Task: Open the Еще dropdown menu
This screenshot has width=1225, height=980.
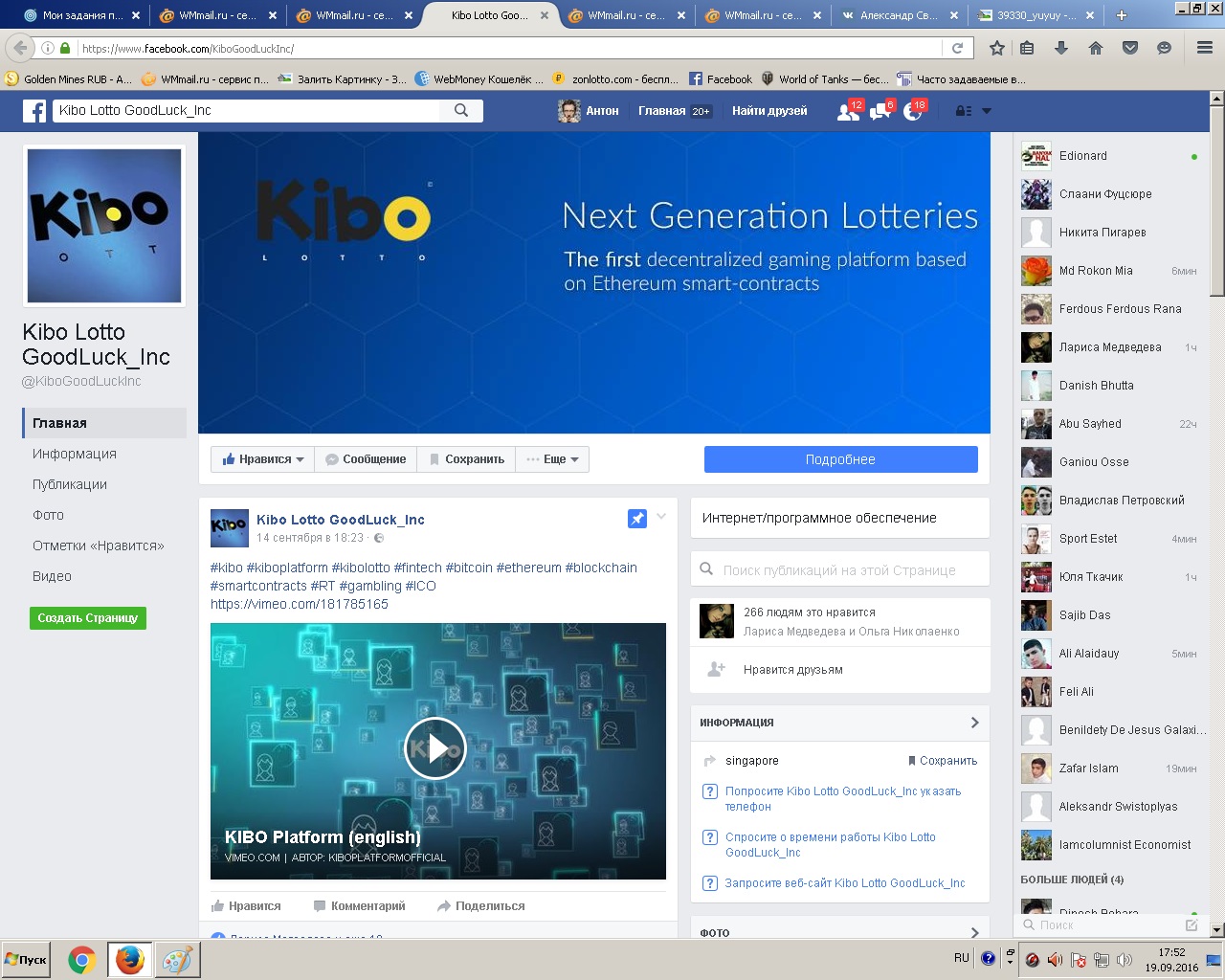Action: pyautogui.click(x=552, y=459)
